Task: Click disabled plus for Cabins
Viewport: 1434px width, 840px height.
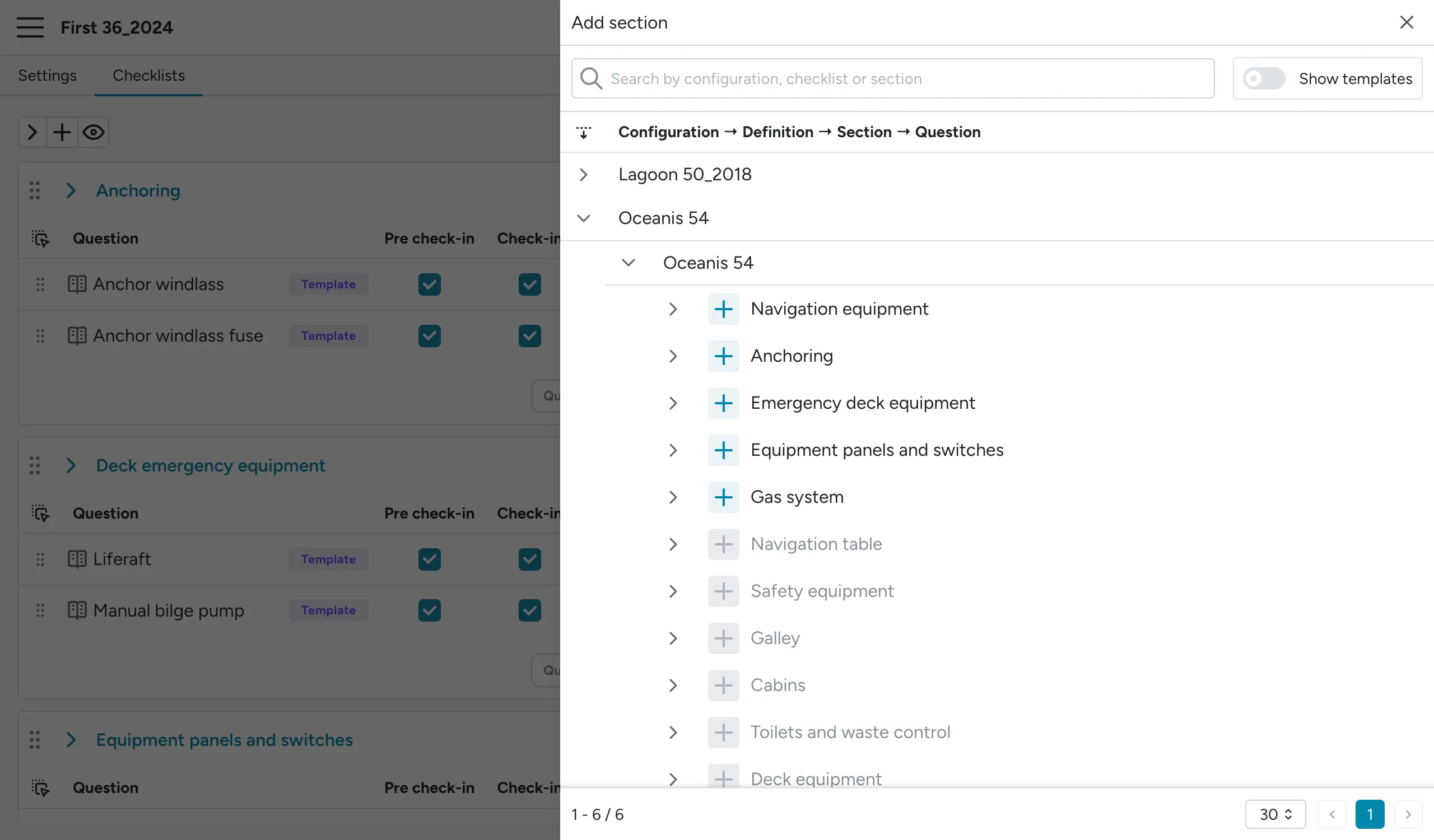Action: coord(723,686)
